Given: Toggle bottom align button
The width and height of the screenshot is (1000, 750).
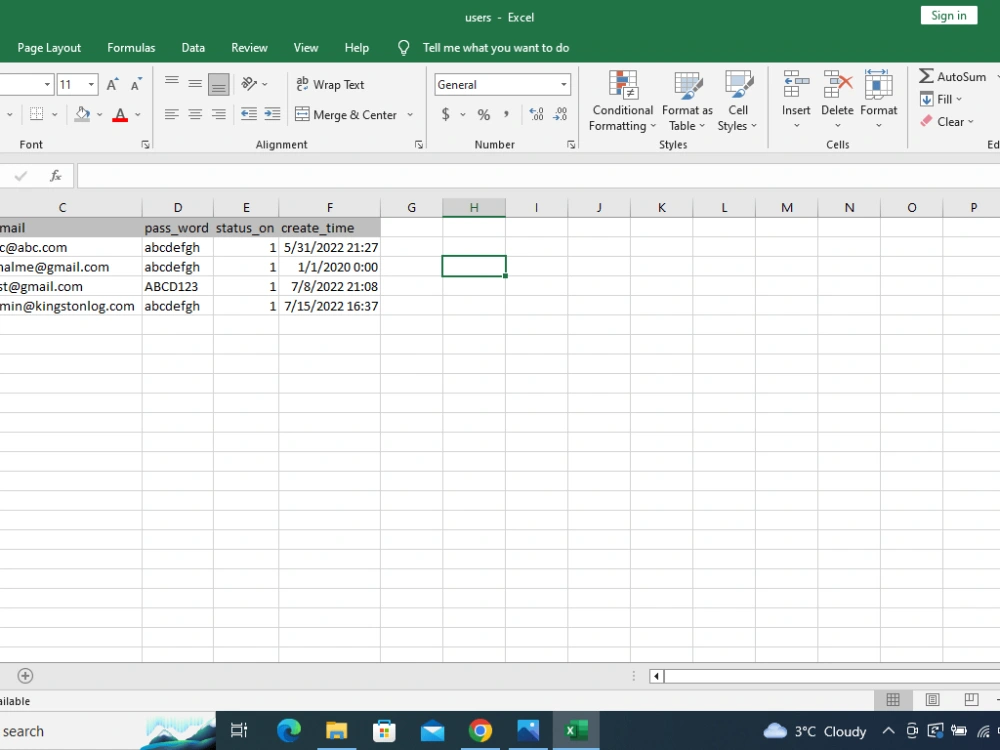Looking at the screenshot, I should tap(219, 84).
